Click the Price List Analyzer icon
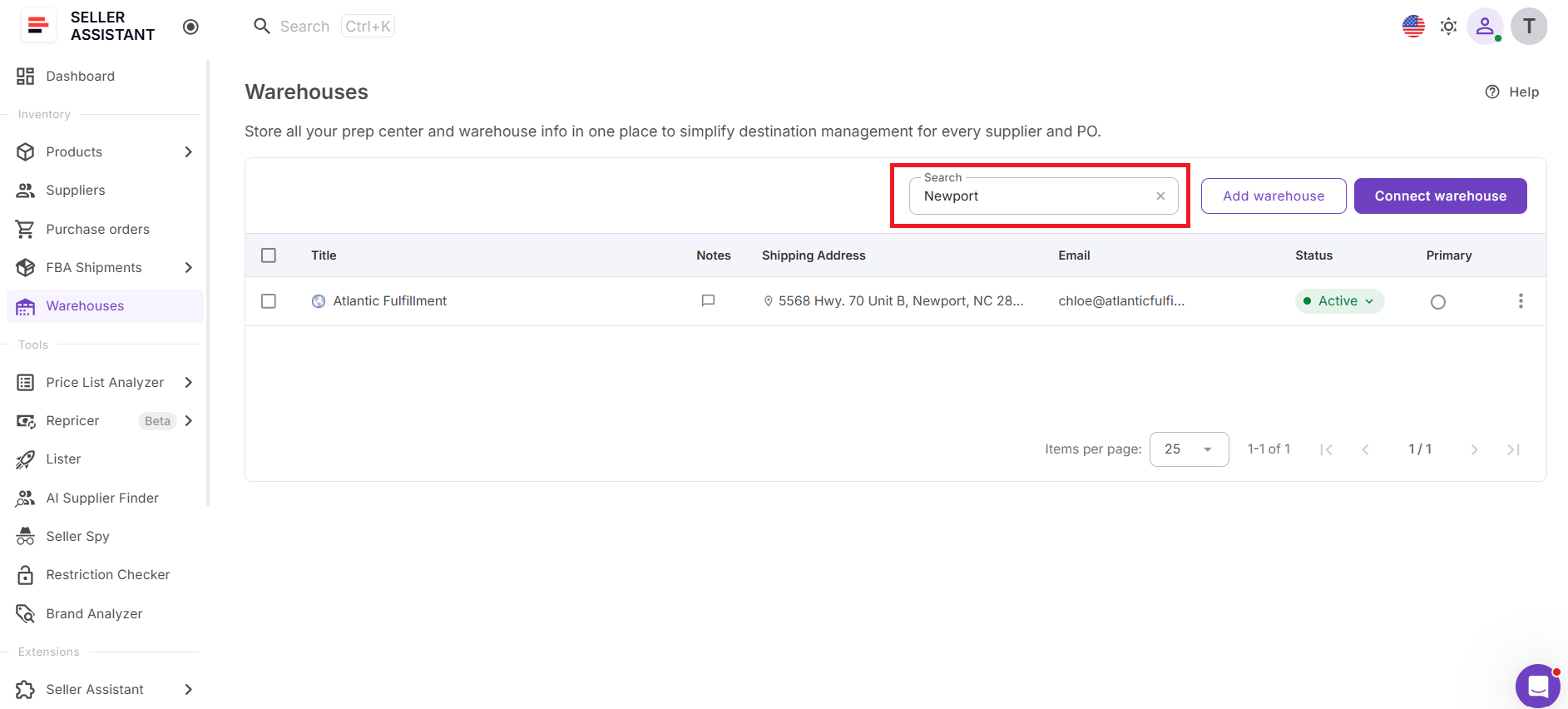This screenshot has width=1568, height=709. (26, 382)
